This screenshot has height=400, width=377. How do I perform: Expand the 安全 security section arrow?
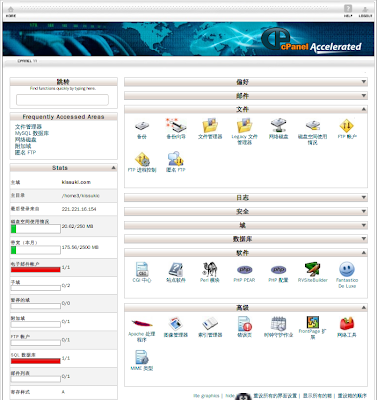pos(364,211)
